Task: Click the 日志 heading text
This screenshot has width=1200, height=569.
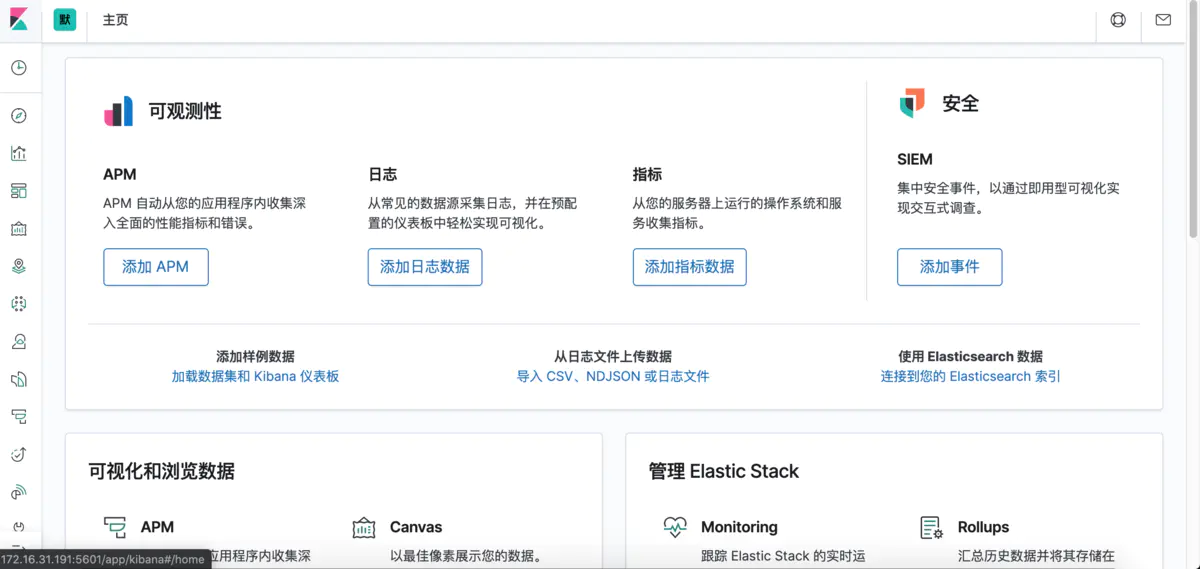Action: (x=383, y=174)
